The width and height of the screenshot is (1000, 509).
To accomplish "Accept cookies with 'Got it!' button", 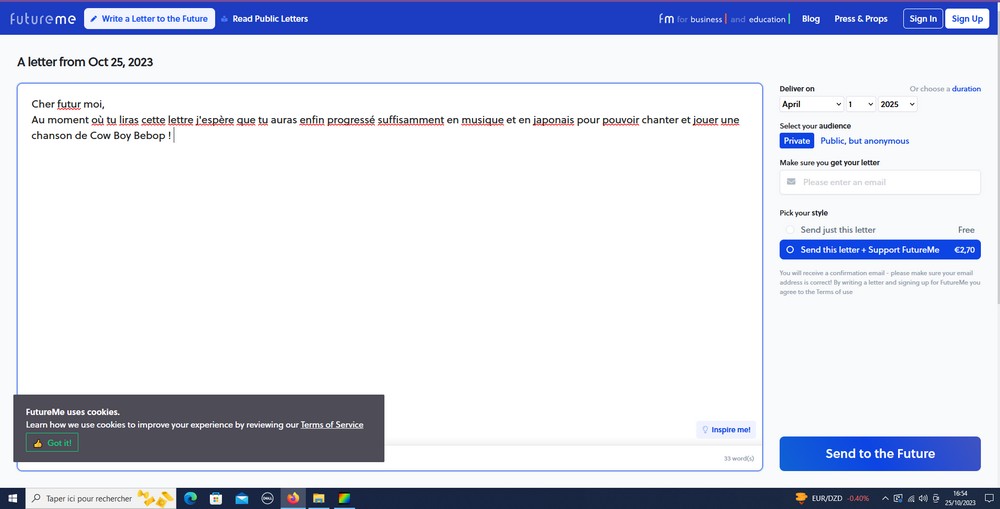I will [x=52, y=443].
